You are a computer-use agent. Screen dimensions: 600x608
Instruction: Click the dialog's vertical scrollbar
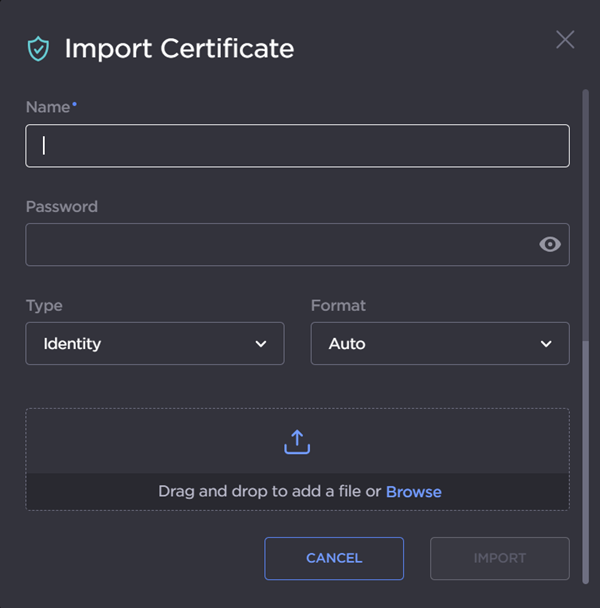pos(586,330)
